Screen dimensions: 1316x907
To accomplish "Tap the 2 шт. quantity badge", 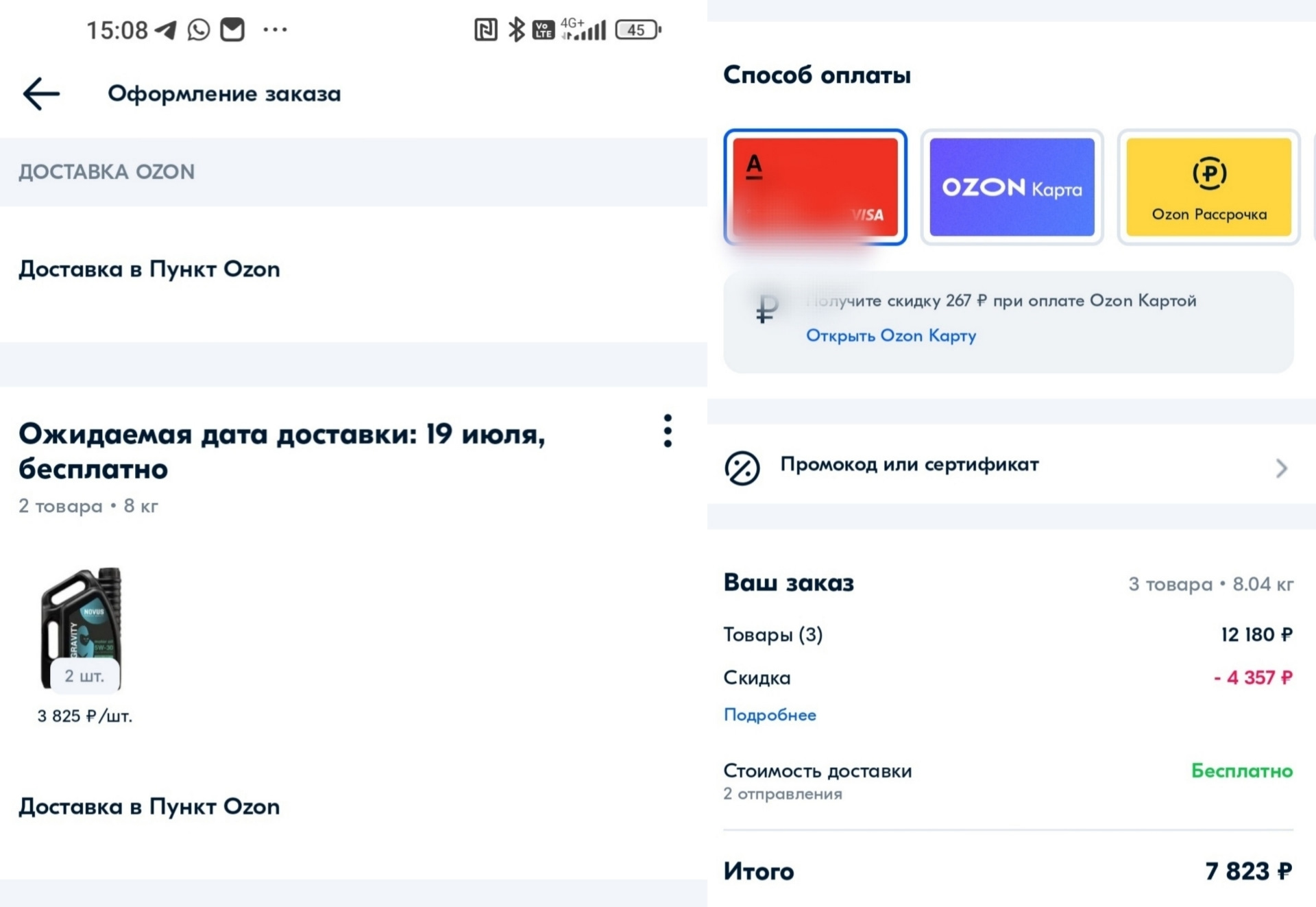I will pyautogui.click(x=84, y=676).
